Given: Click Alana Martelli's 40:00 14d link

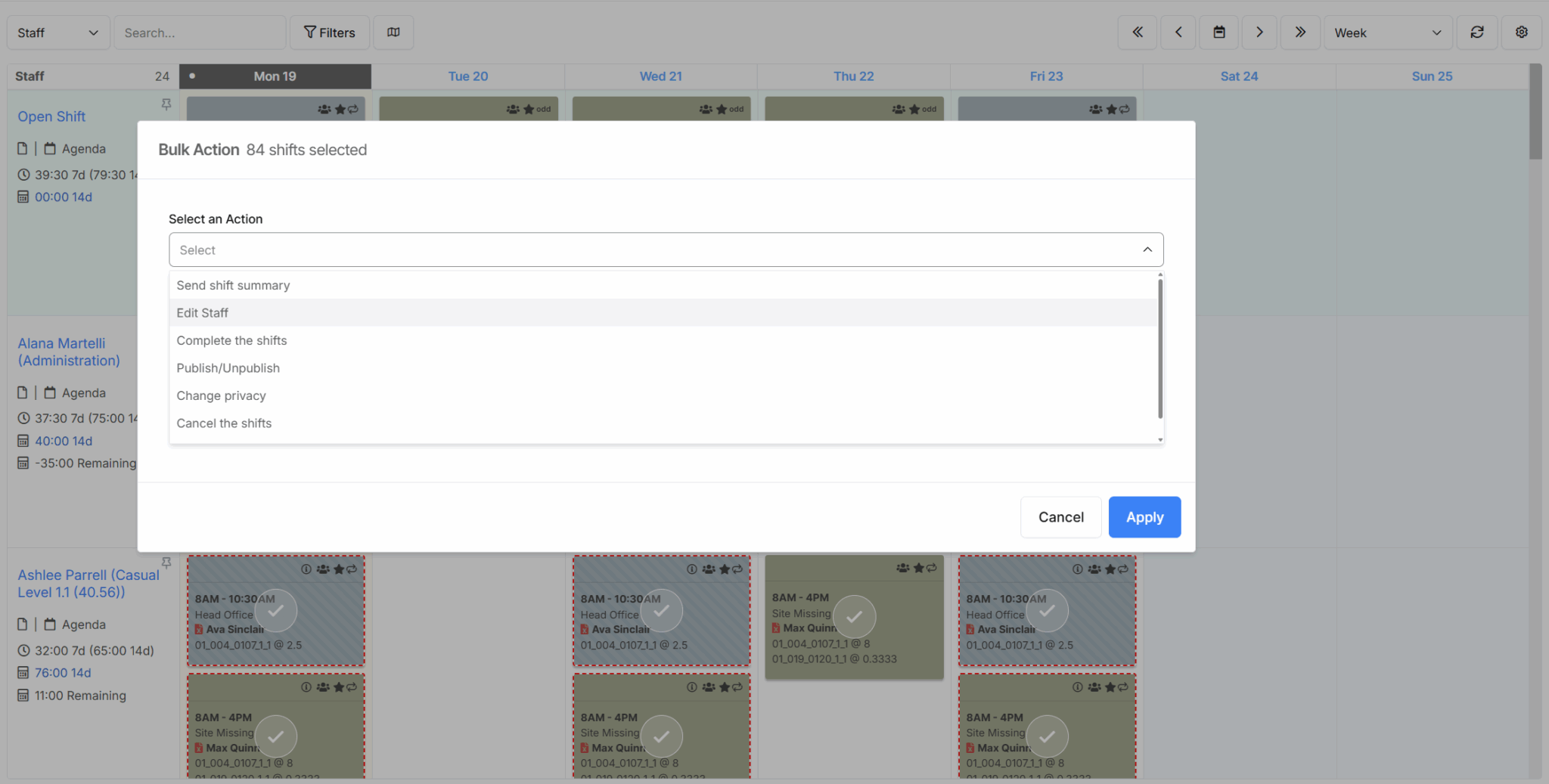Looking at the screenshot, I should 64,441.
